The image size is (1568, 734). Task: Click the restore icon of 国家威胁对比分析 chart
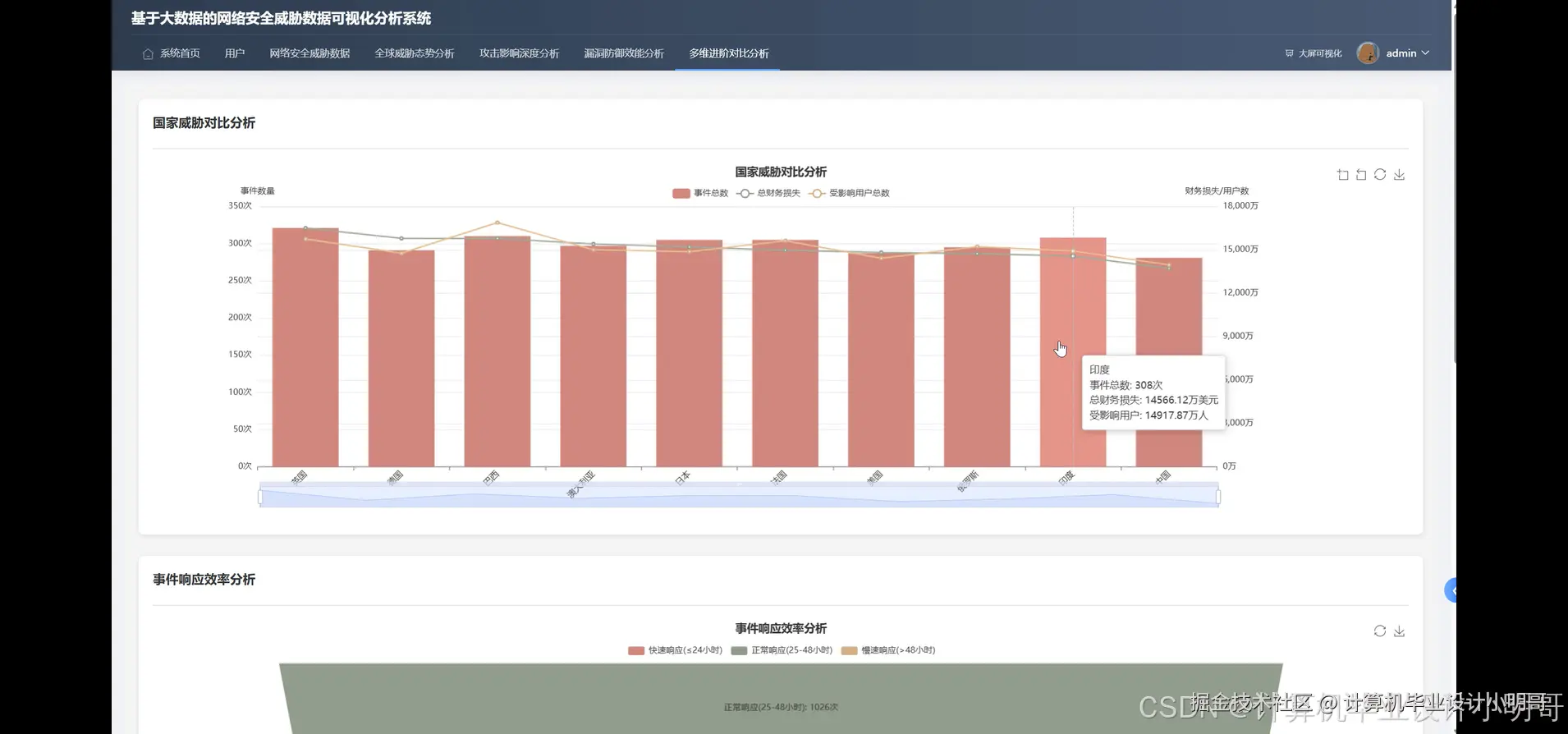pos(1380,175)
